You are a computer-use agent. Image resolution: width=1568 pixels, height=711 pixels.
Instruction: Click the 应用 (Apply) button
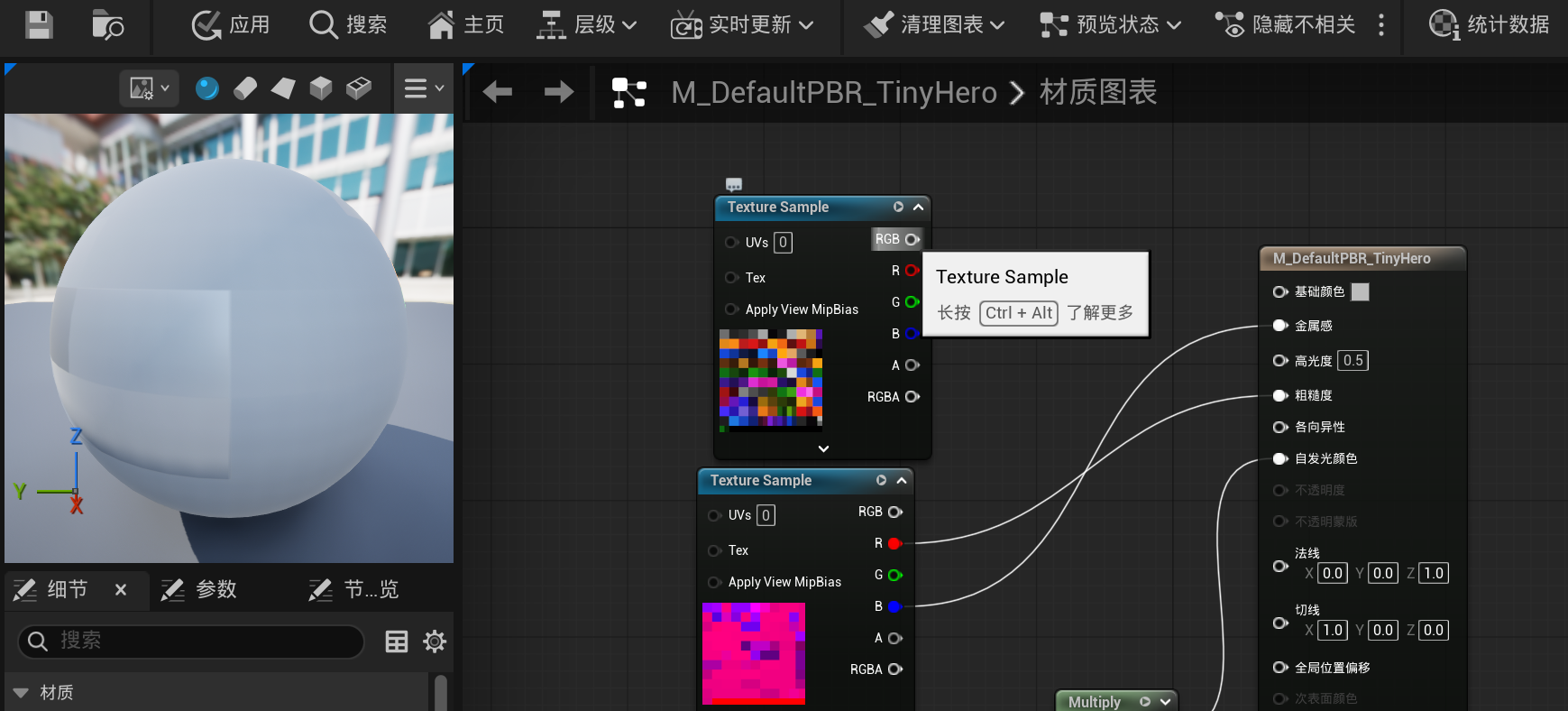(231, 24)
